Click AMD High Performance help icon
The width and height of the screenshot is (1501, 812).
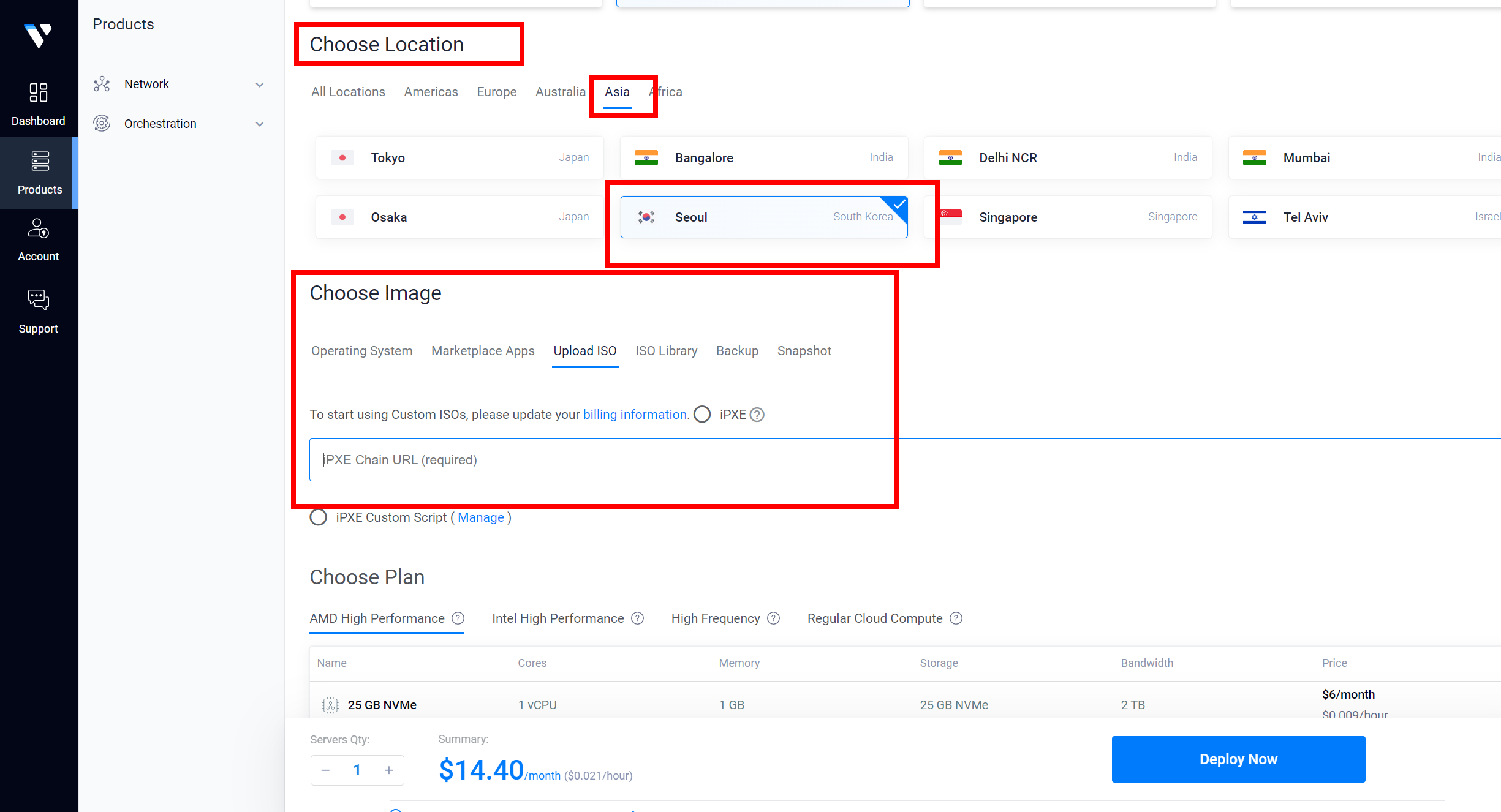click(458, 618)
